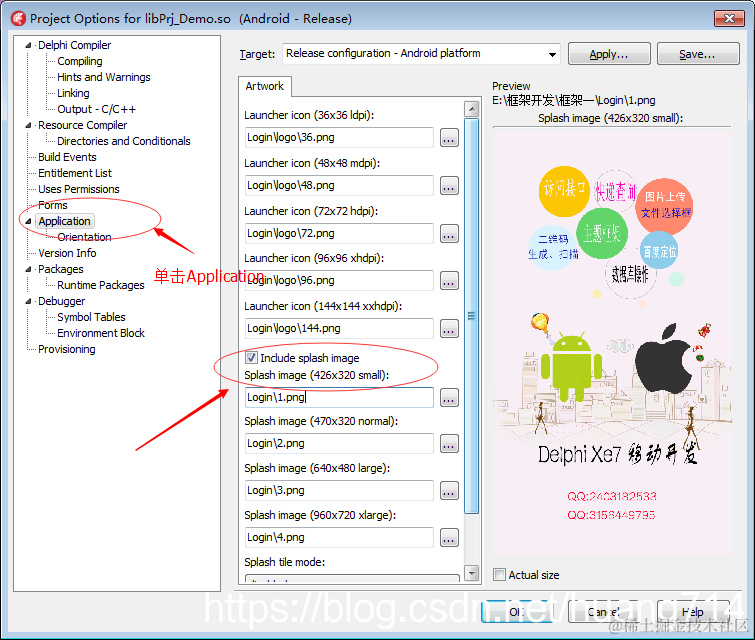Click the Login\2.png splash input field
The height and width of the screenshot is (640, 755).
pyautogui.click(x=339, y=444)
